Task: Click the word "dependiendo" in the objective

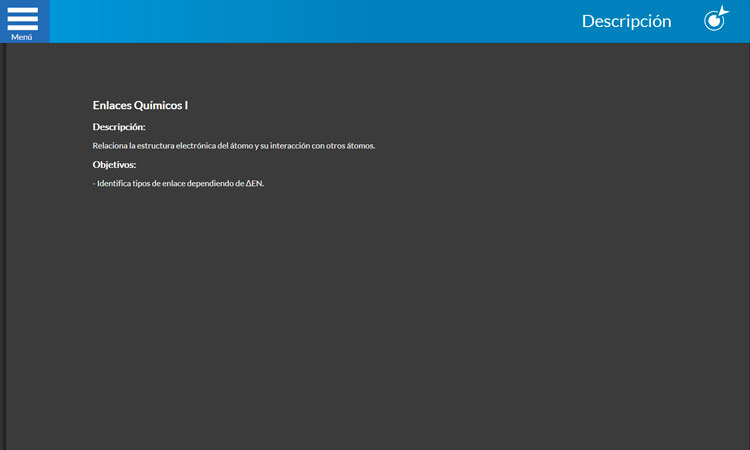Action: (220, 183)
